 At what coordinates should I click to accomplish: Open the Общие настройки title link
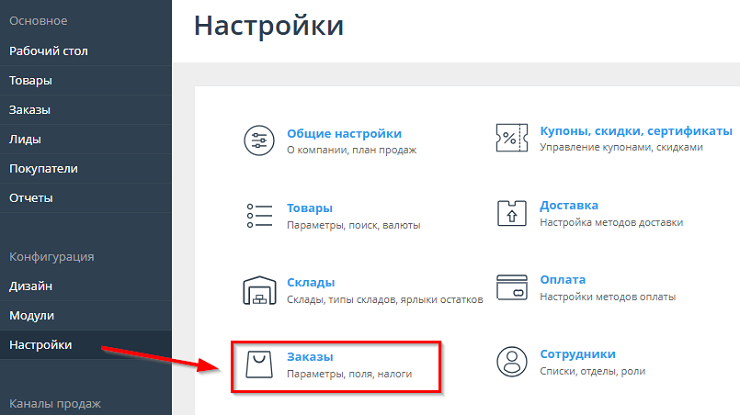[344, 132]
